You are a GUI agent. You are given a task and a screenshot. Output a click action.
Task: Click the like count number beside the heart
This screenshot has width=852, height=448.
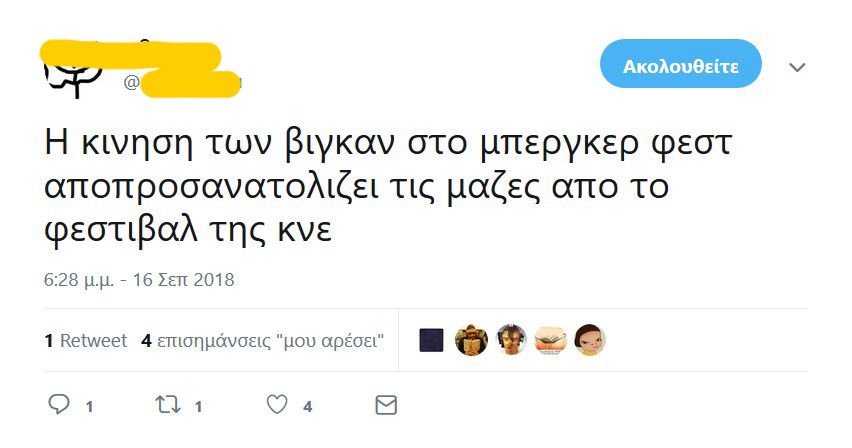308,406
